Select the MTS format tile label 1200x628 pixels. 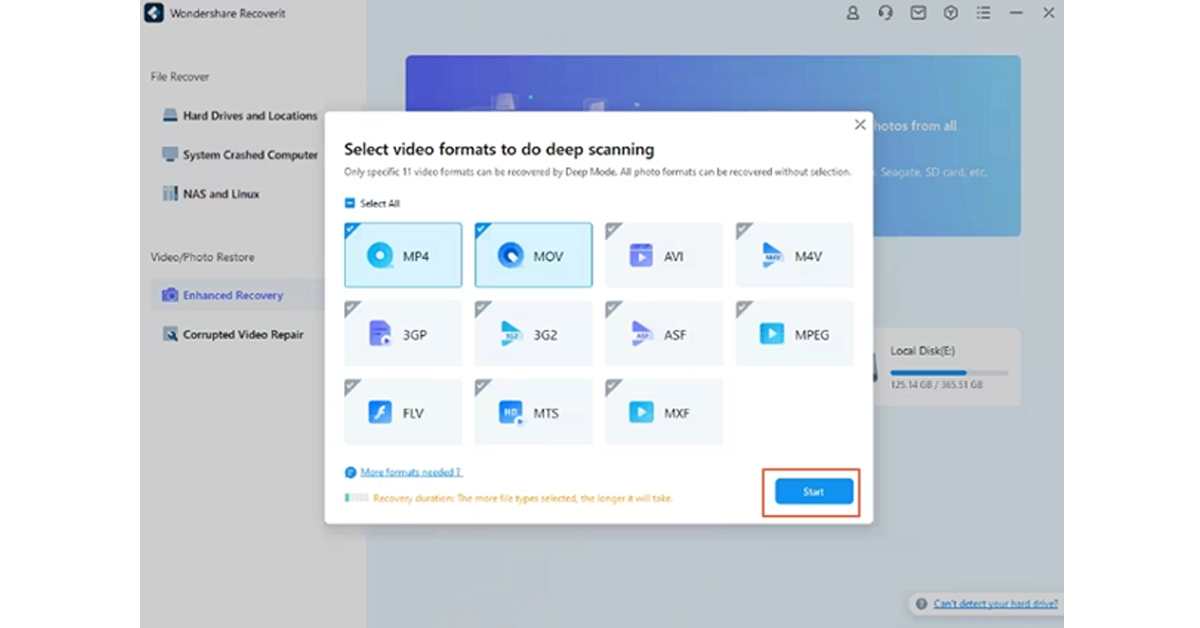point(546,413)
